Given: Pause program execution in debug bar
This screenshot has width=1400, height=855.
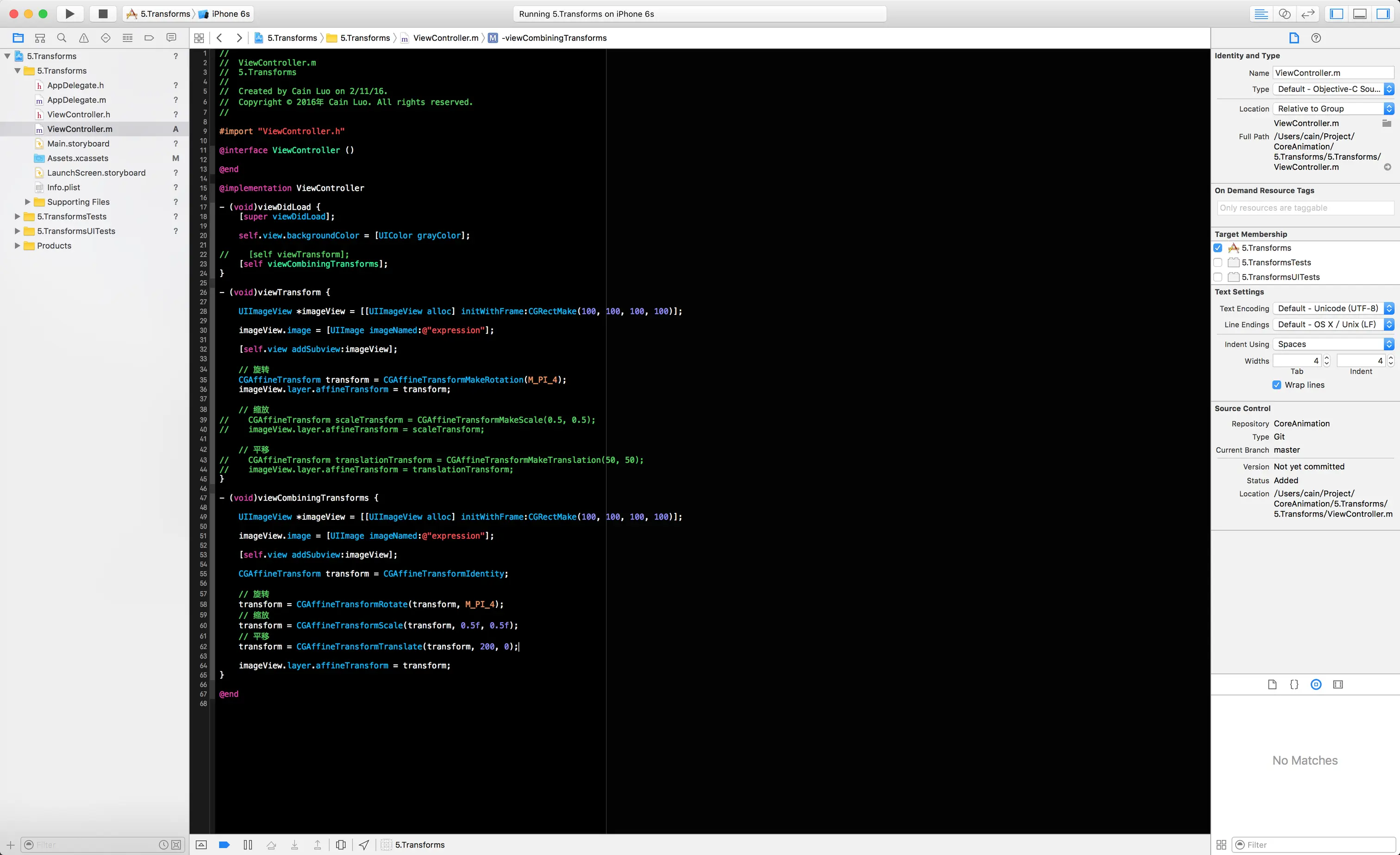Looking at the screenshot, I should (248, 845).
